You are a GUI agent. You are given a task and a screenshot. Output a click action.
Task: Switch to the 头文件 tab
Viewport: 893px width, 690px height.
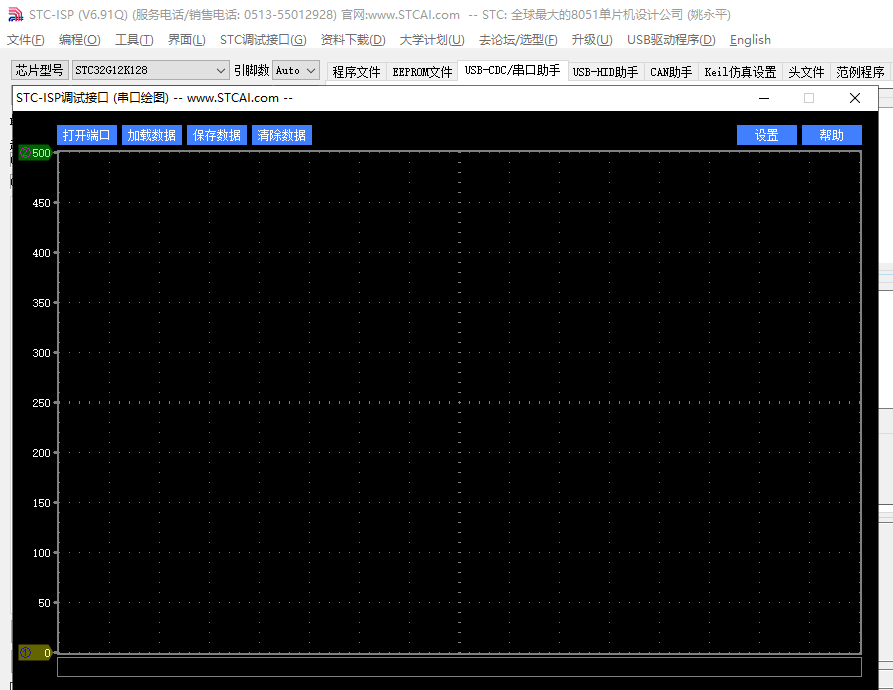806,72
